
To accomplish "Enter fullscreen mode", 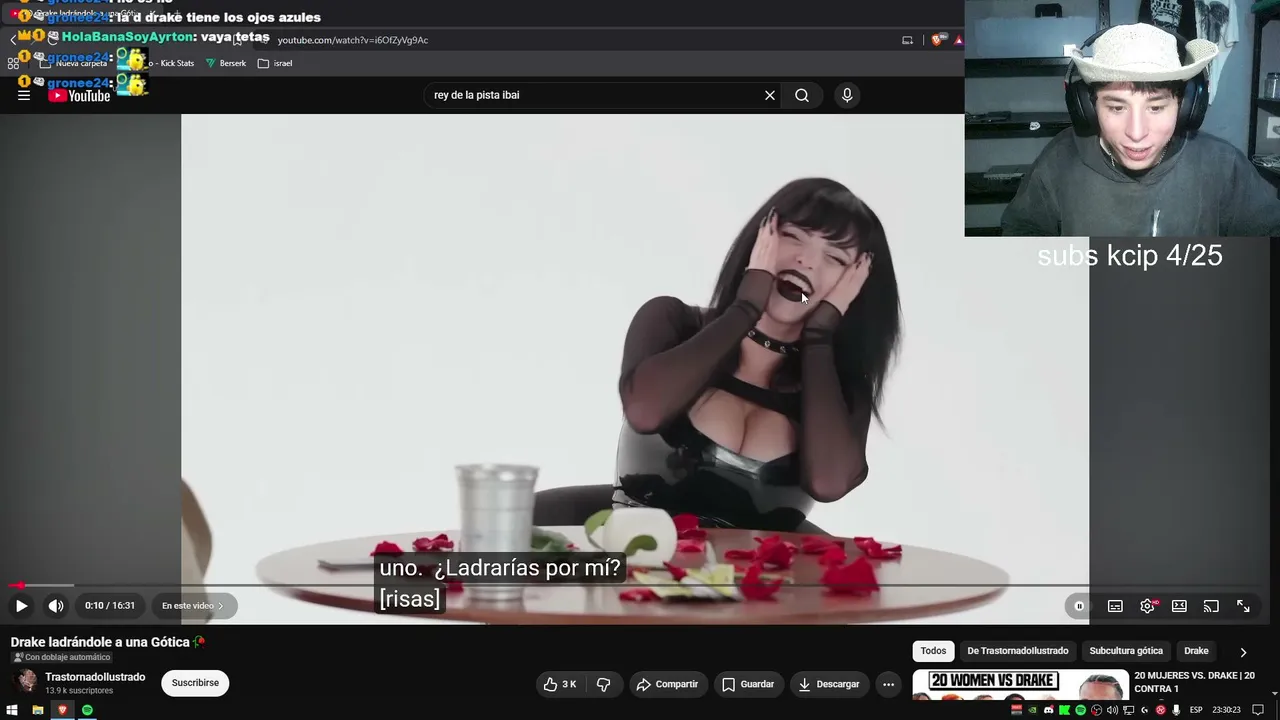I will tap(1243, 606).
